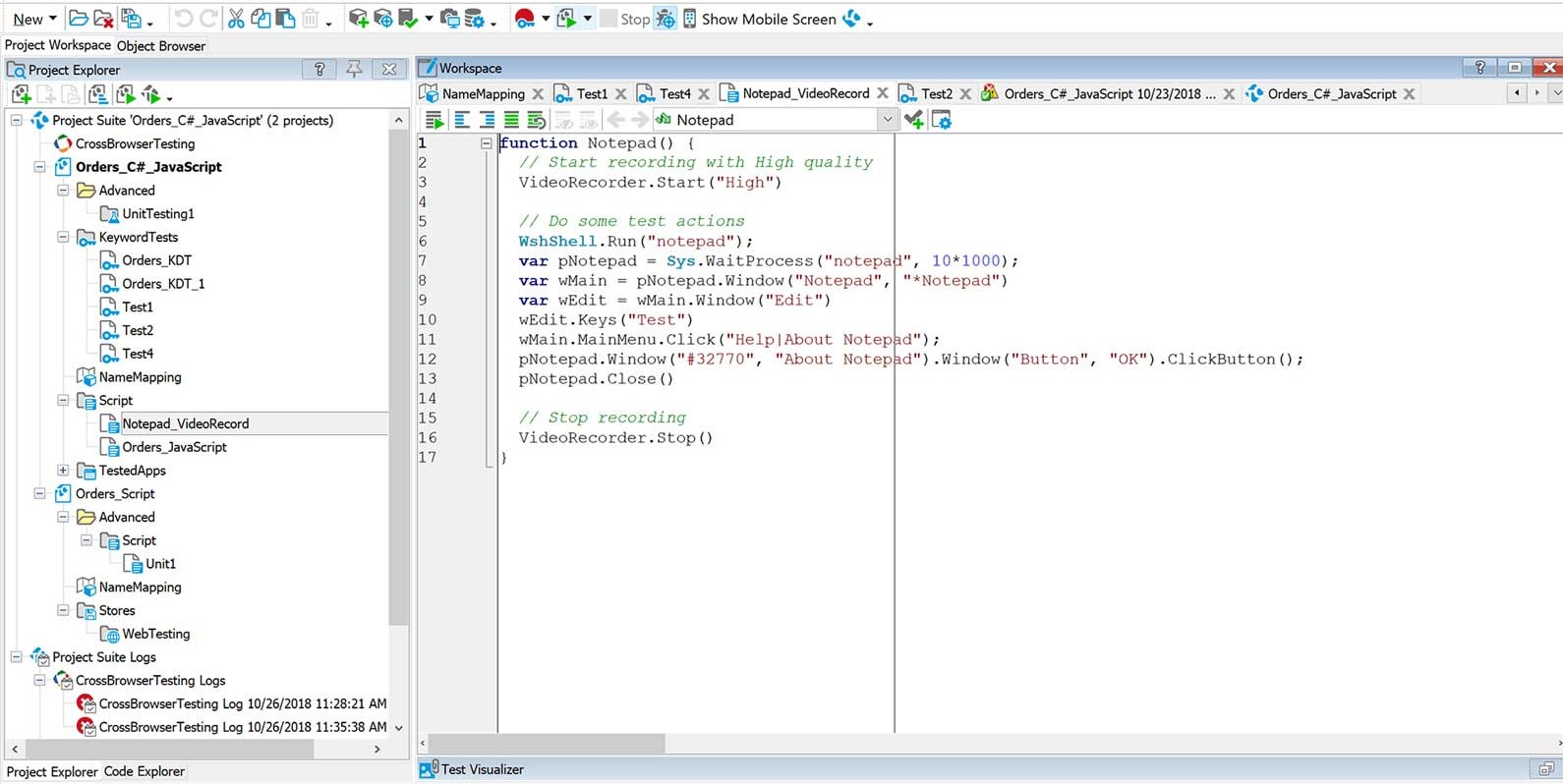Collapse the Orders_Script project node

39,494
